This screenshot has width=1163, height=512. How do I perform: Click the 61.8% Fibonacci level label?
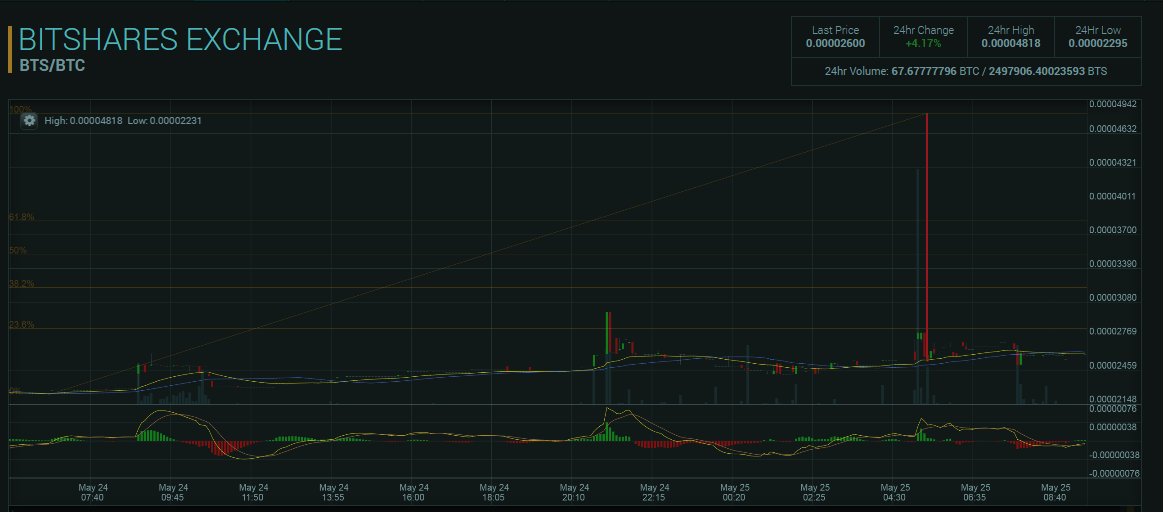click(22, 217)
